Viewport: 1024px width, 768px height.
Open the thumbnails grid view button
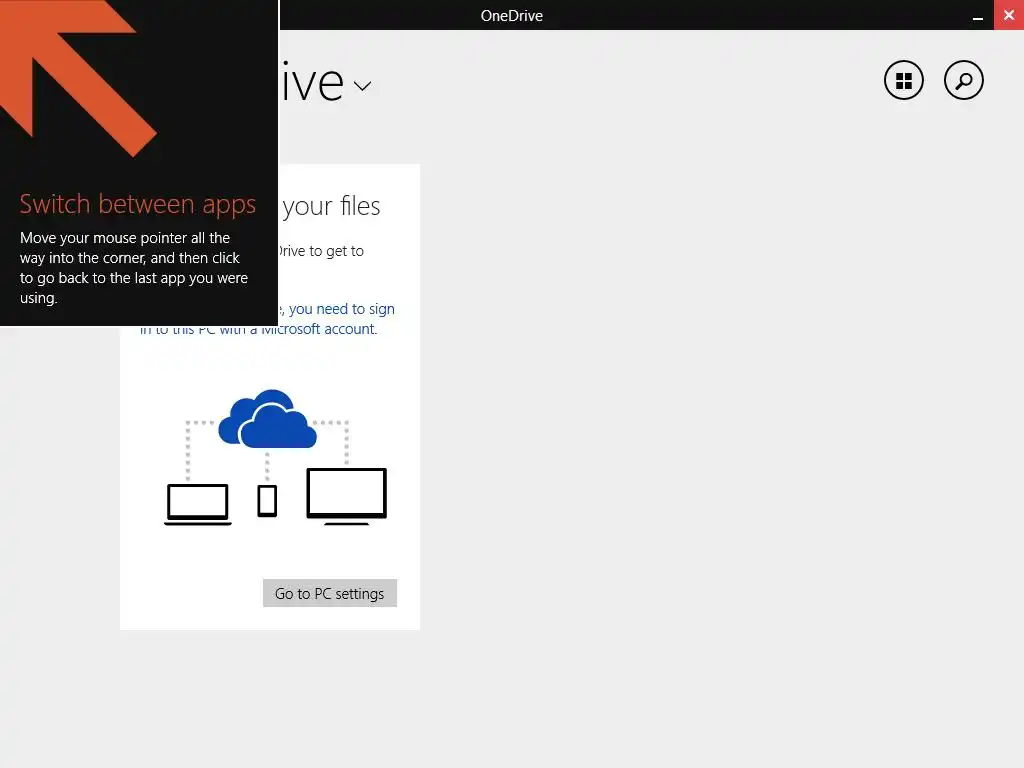903,80
